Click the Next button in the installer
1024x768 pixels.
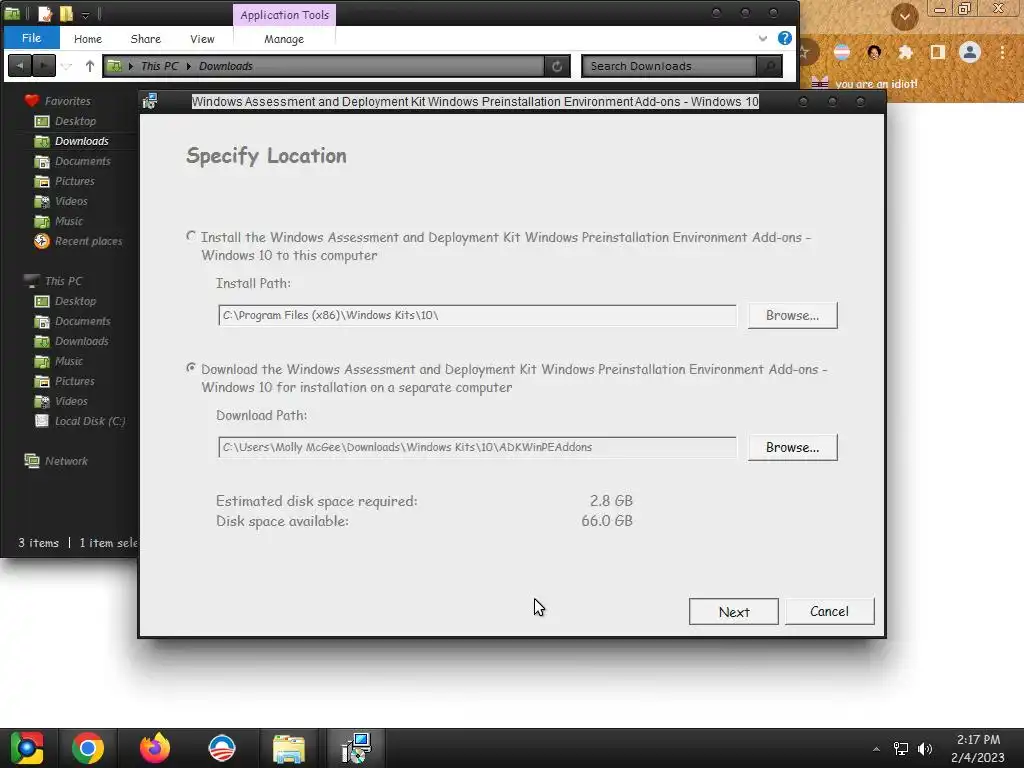pyautogui.click(x=733, y=612)
